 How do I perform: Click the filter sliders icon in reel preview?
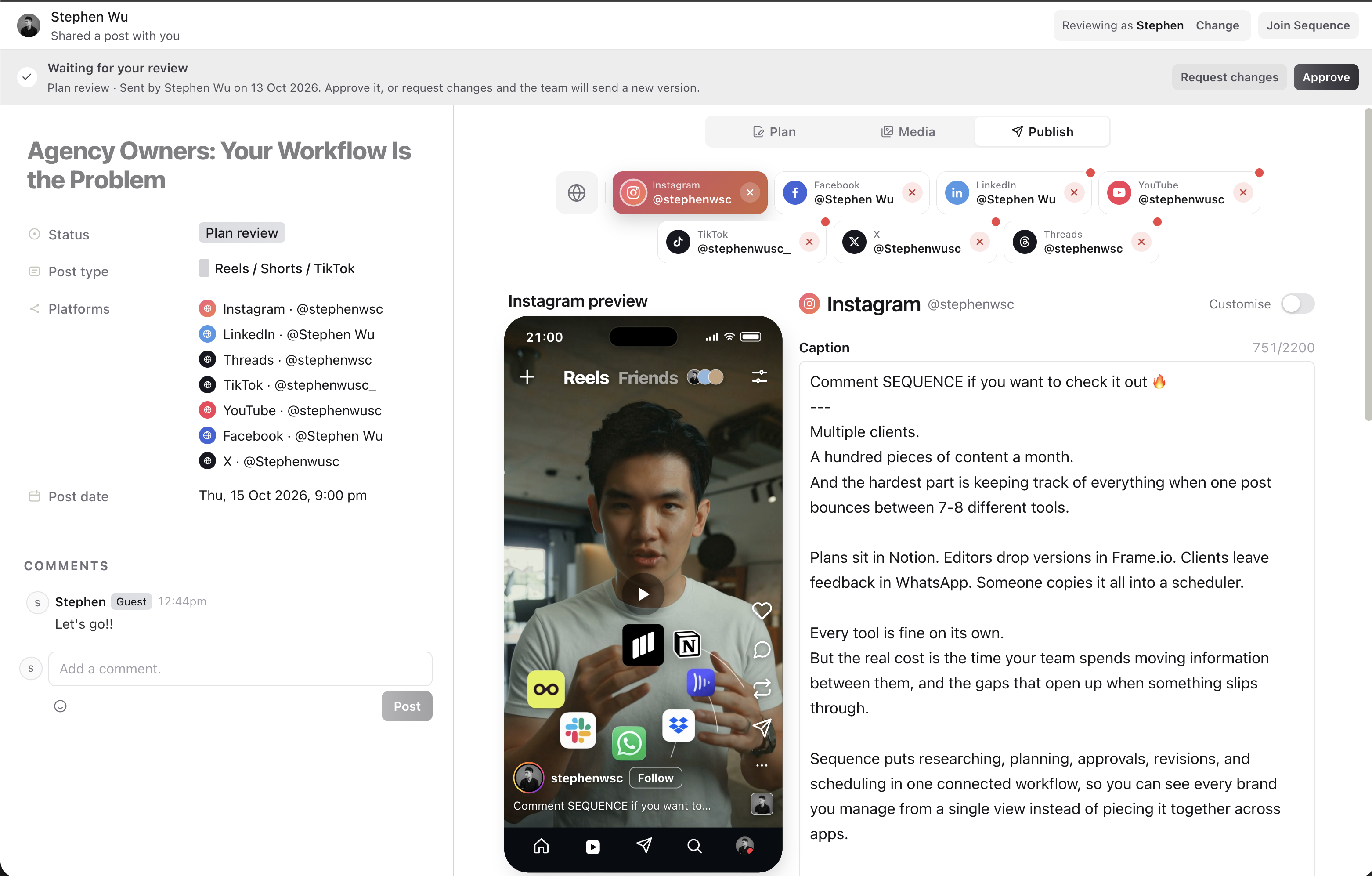coord(759,377)
